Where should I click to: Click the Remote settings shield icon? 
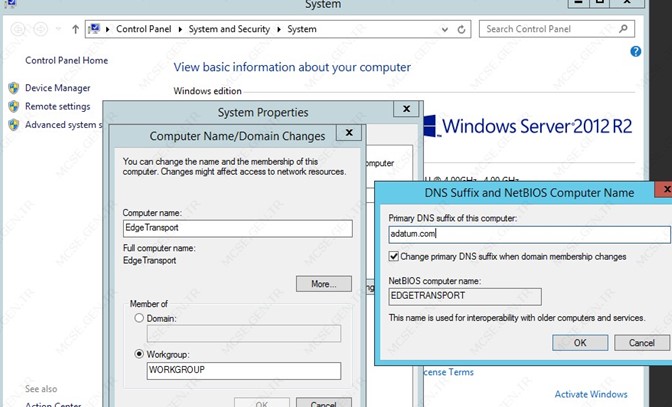pyautogui.click(x=14, y=106)
